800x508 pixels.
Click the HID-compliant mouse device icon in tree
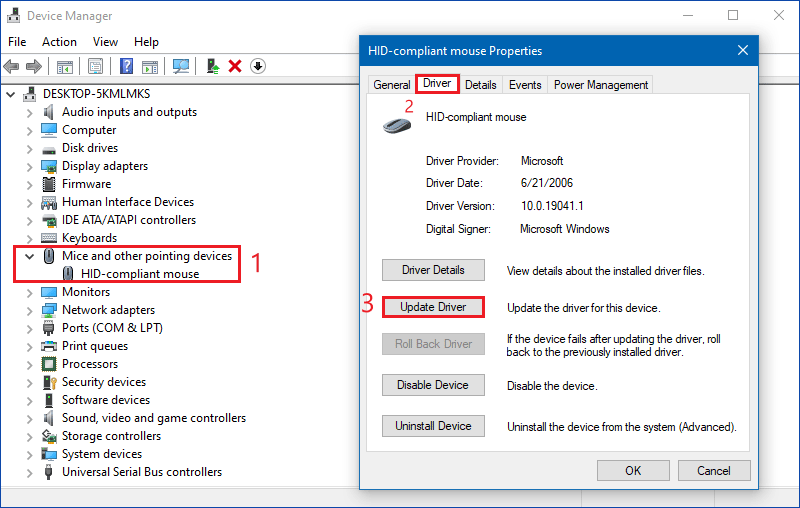(x=68, y=274)
